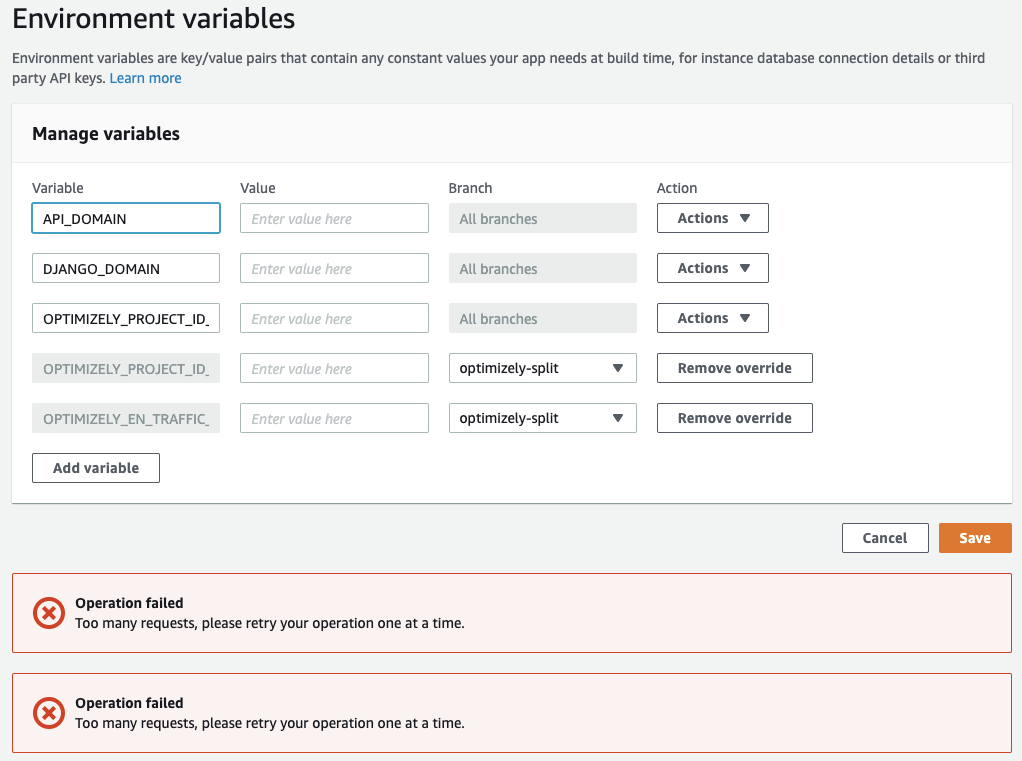
Task: Select the DJANGO_DOMAIN variable name field
Action: coord(125,268)
